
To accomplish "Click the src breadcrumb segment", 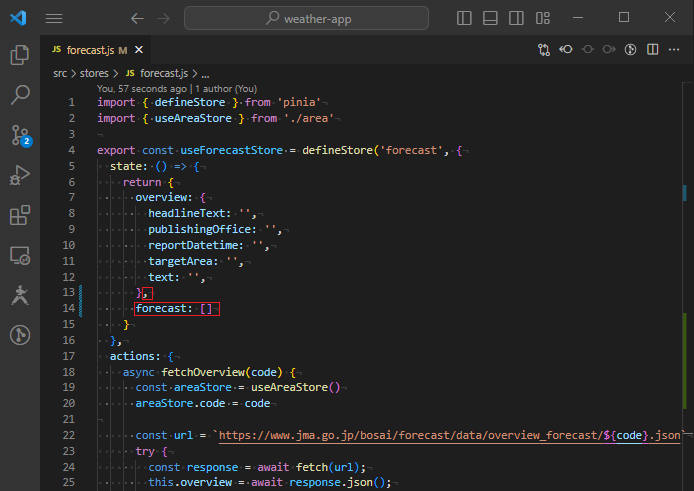I will click(x=60, y=73).
